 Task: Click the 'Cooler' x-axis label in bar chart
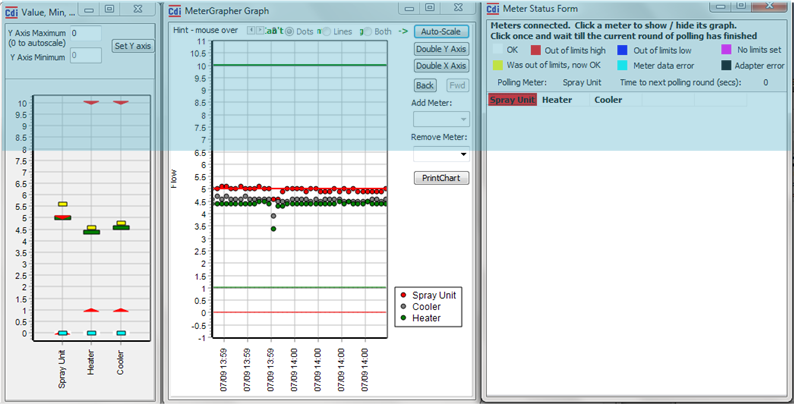(120, 363)
